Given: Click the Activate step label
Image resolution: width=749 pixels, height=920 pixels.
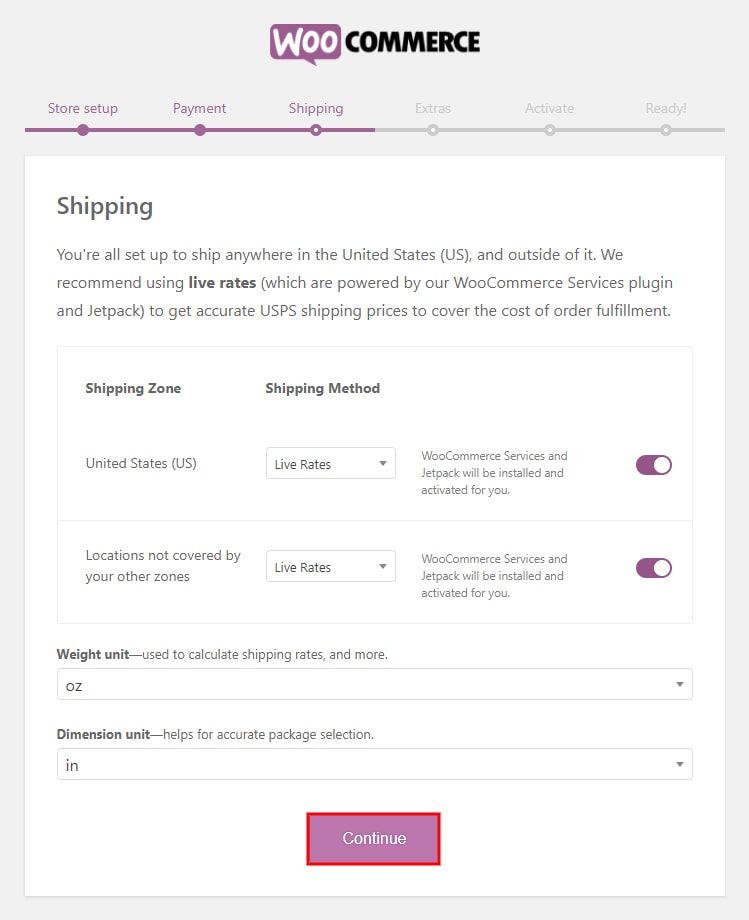Looking at the screenshot, I should click(x=549, y=109).
